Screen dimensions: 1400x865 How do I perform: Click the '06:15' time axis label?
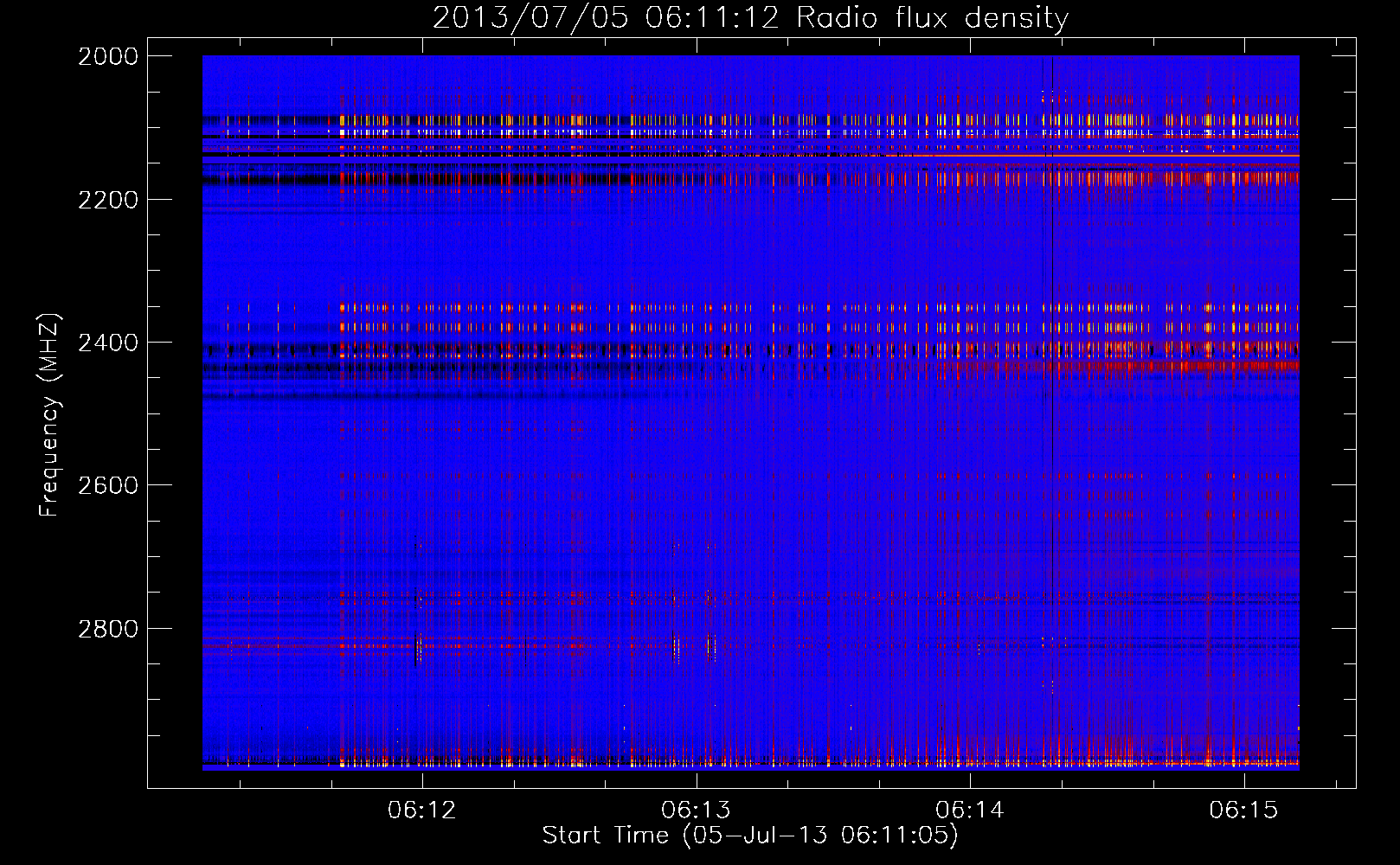(x=1243, y=810)
